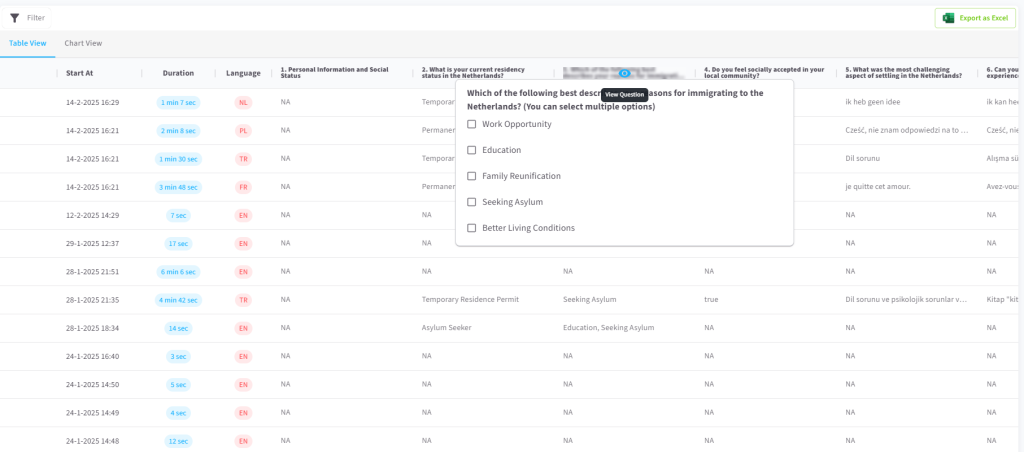Screen dimensions: 1024x452
Task: Click the date 28-1-2025 18:34
Action: tap(93, 328)
